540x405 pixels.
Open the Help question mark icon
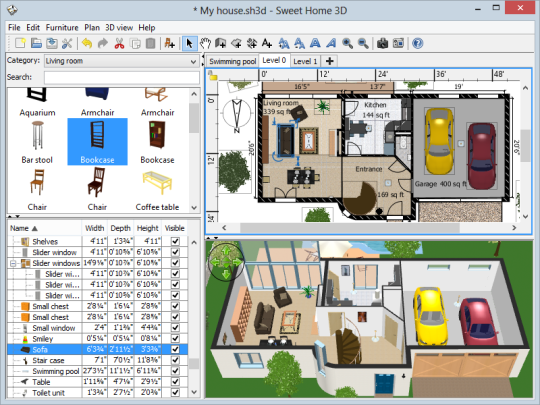(x=417, y=43)
